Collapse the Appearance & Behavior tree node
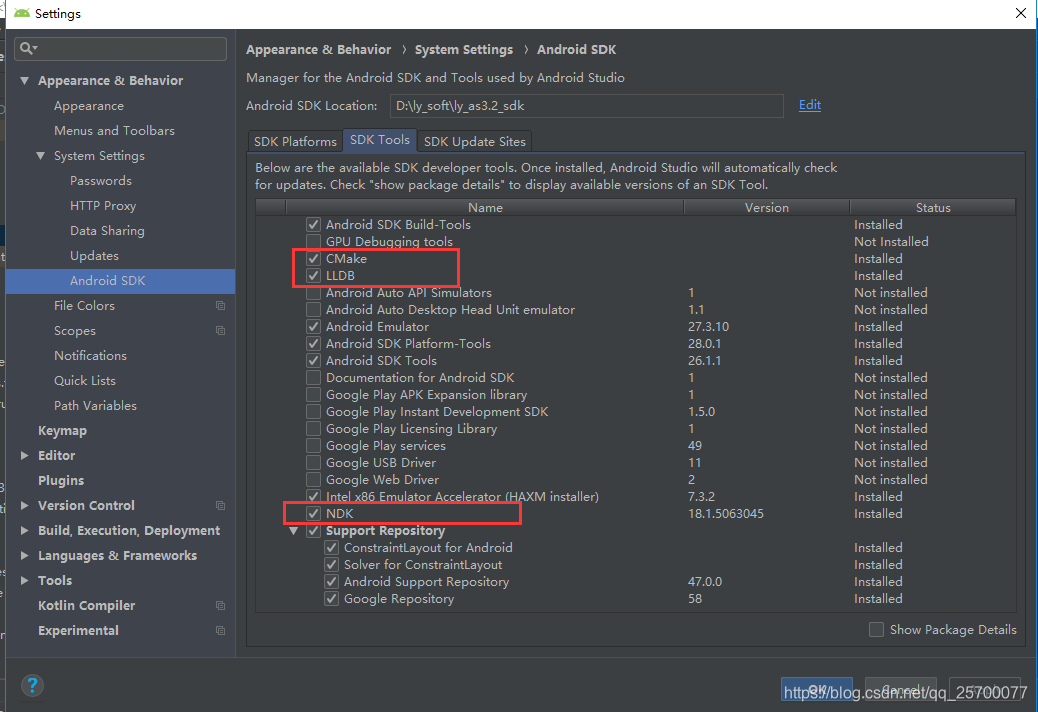This screenshot has height=712, width=1038. pos(24,81)
